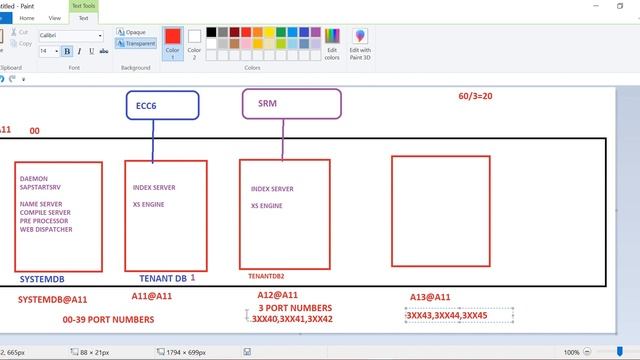Viewport: 640px width, 360px height.
Task: Select Color 1 foreground button
Action: 173,44
